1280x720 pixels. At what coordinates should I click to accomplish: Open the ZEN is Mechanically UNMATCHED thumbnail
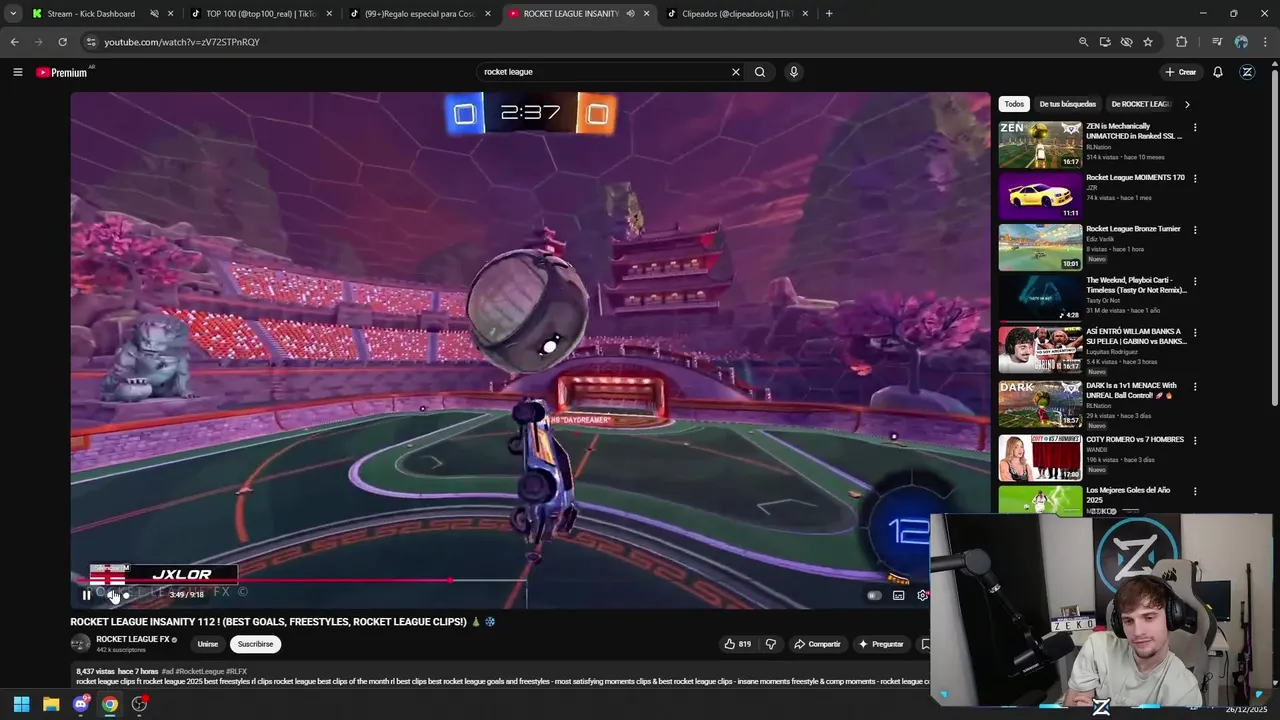pos(1040,144)
